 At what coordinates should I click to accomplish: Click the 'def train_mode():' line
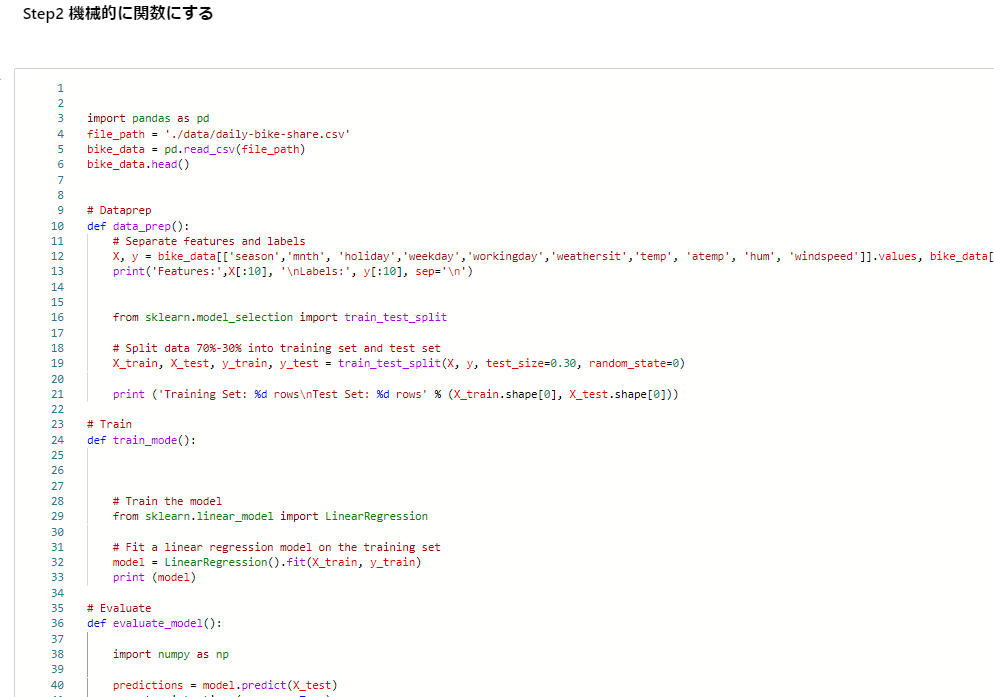(141, 440)
